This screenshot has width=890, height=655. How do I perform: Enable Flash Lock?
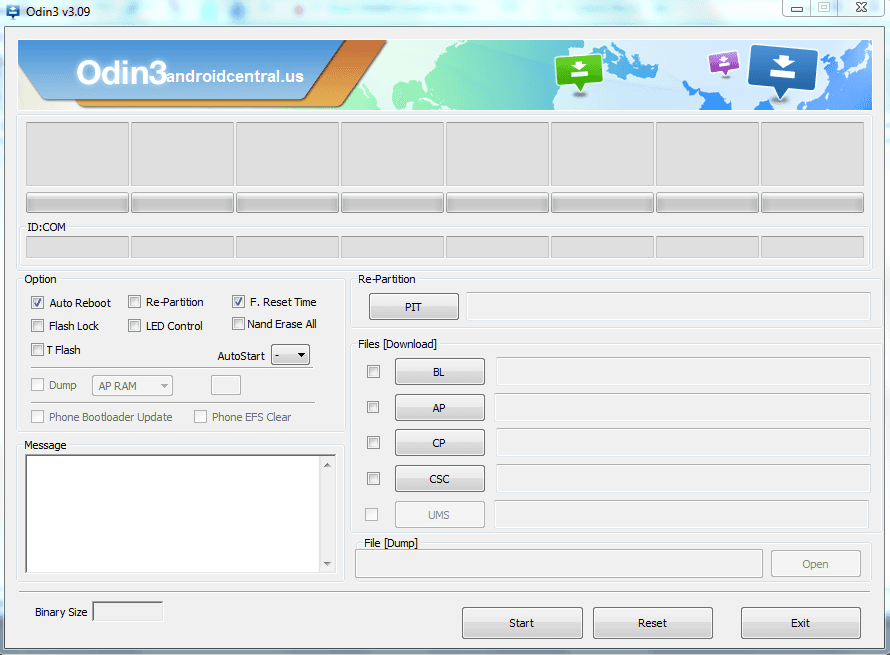(x=37, y=325)
